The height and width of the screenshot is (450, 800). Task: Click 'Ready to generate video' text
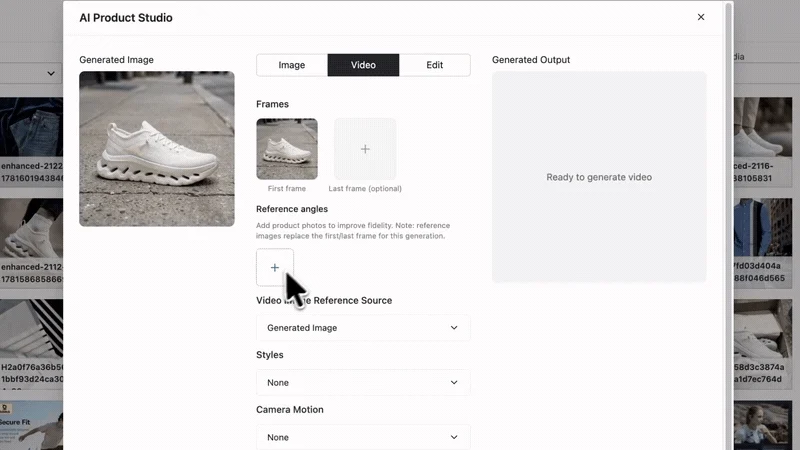click(x=599, y=177)
